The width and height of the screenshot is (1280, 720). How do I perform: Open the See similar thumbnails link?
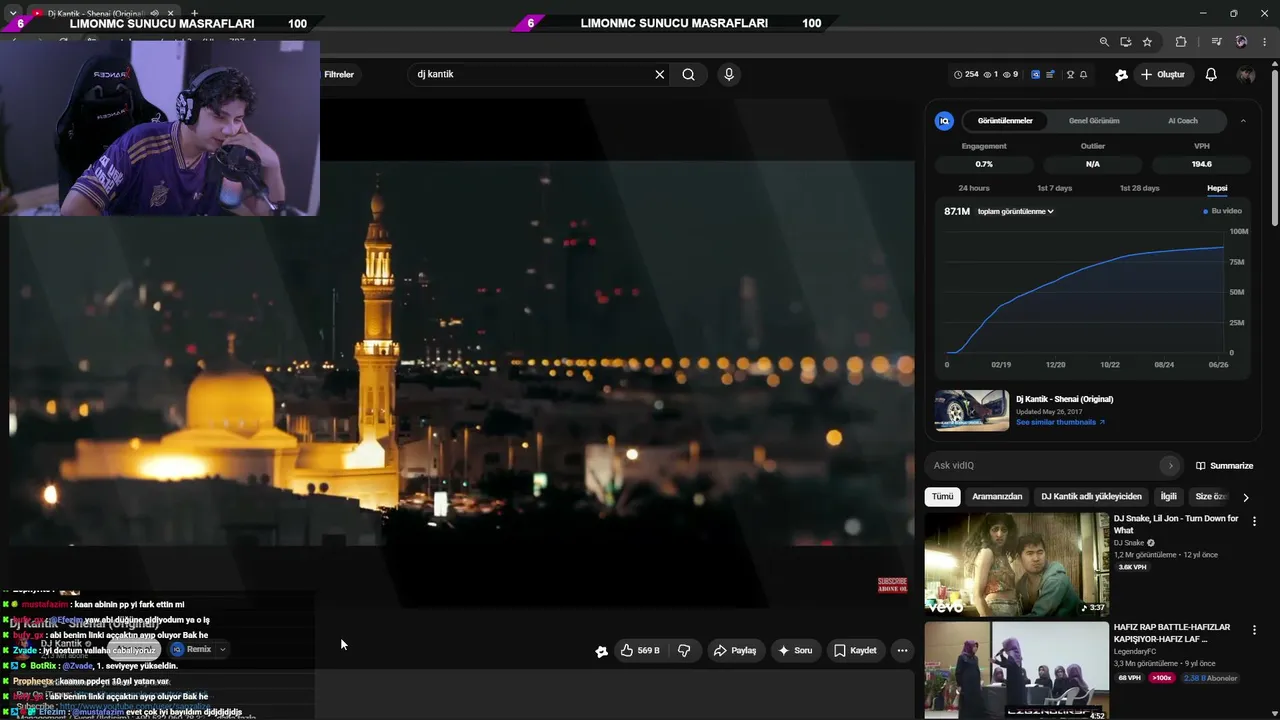point(1060,422)
